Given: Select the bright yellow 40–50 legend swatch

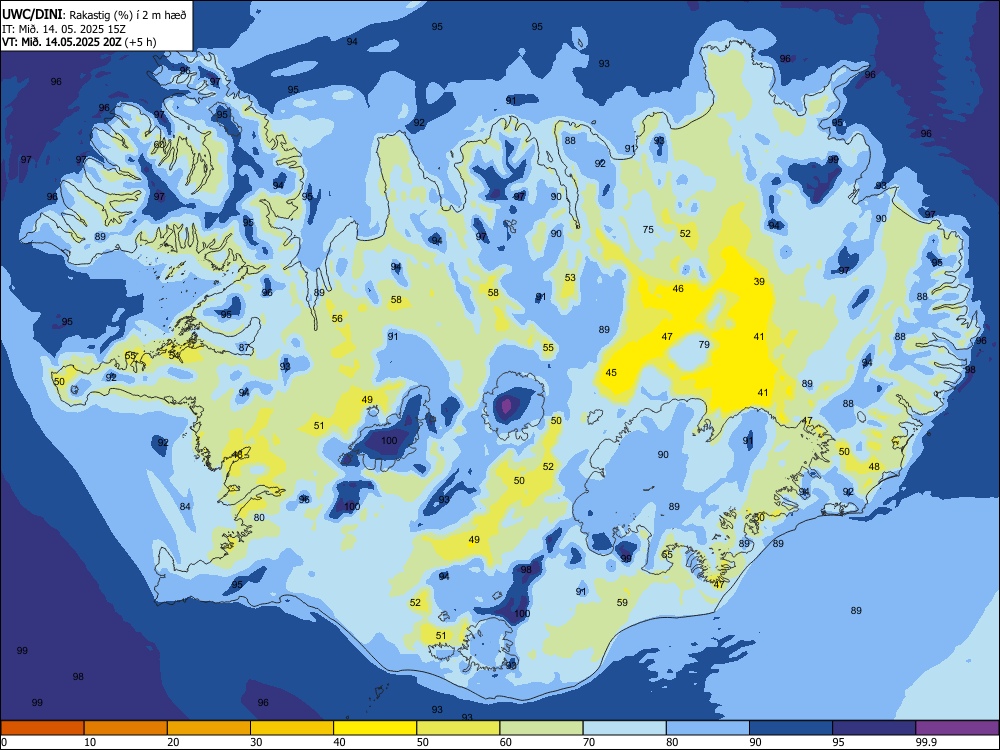Looking at the screenshot, I should tap(375, 728).
